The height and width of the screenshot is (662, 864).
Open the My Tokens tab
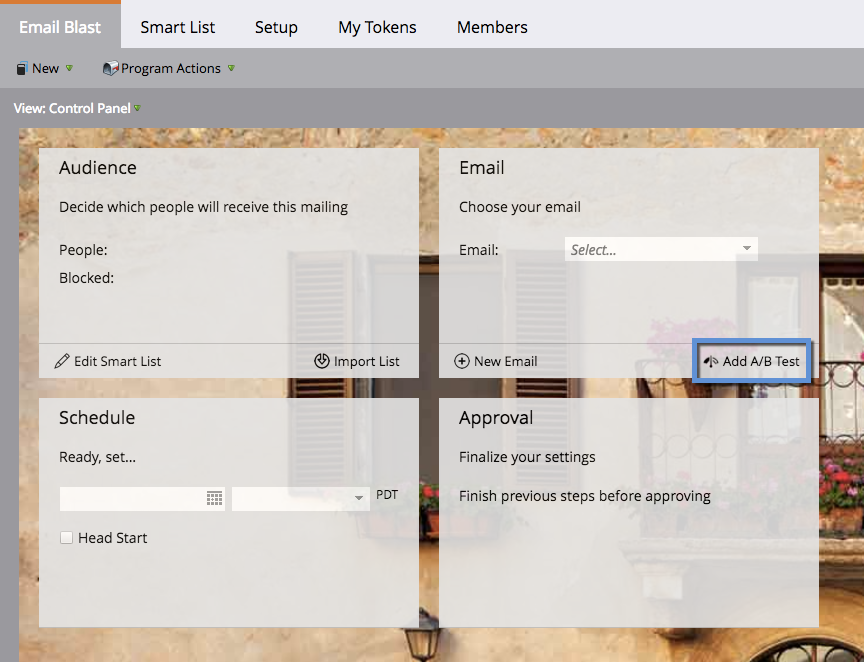point(377,27)
